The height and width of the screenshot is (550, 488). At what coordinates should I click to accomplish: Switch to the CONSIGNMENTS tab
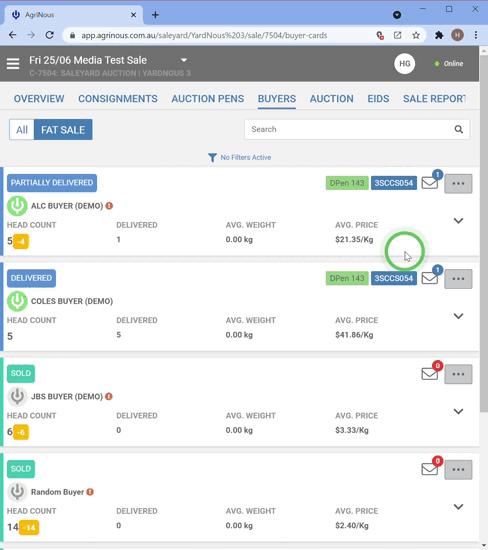[x=118, y=99]
